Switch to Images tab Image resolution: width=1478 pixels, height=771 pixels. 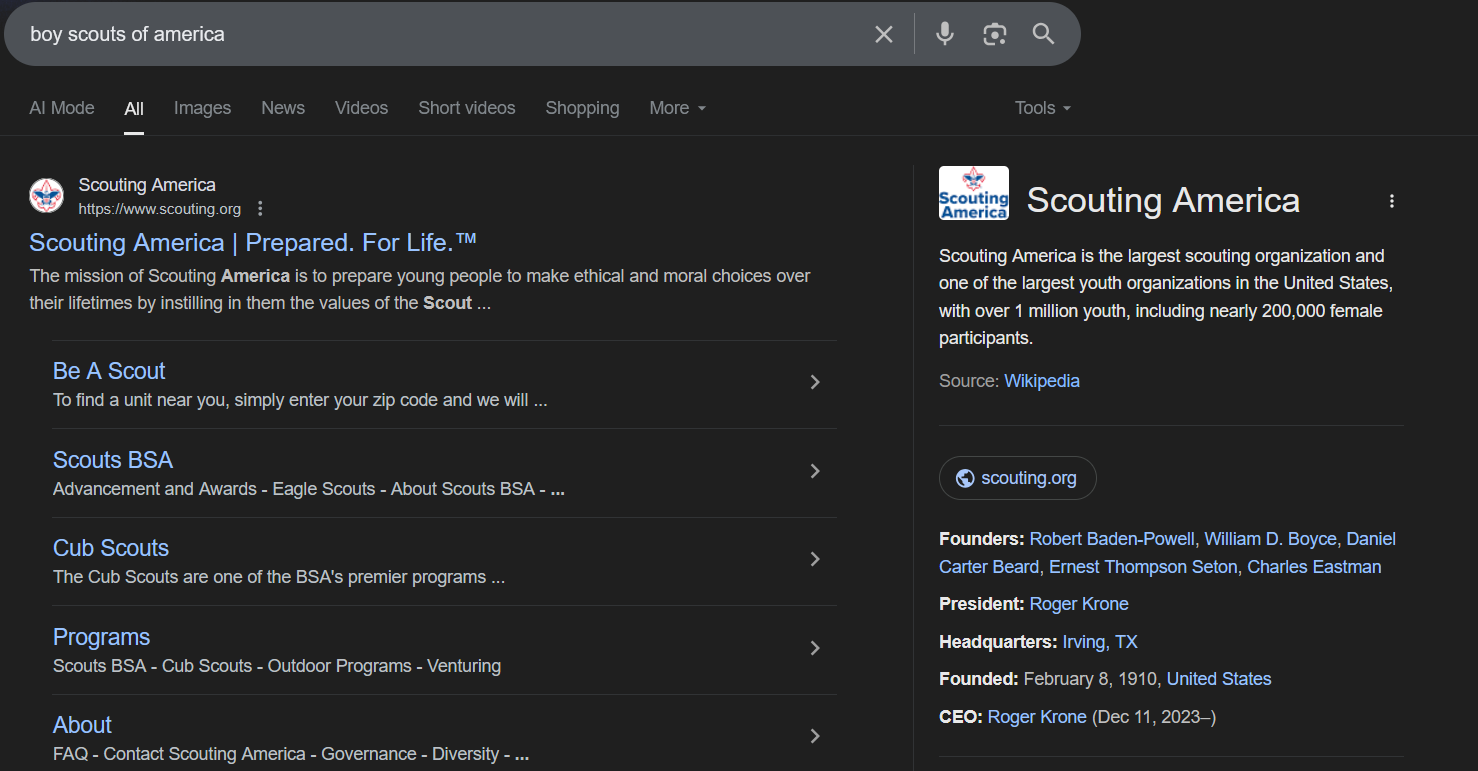[202, 108]
